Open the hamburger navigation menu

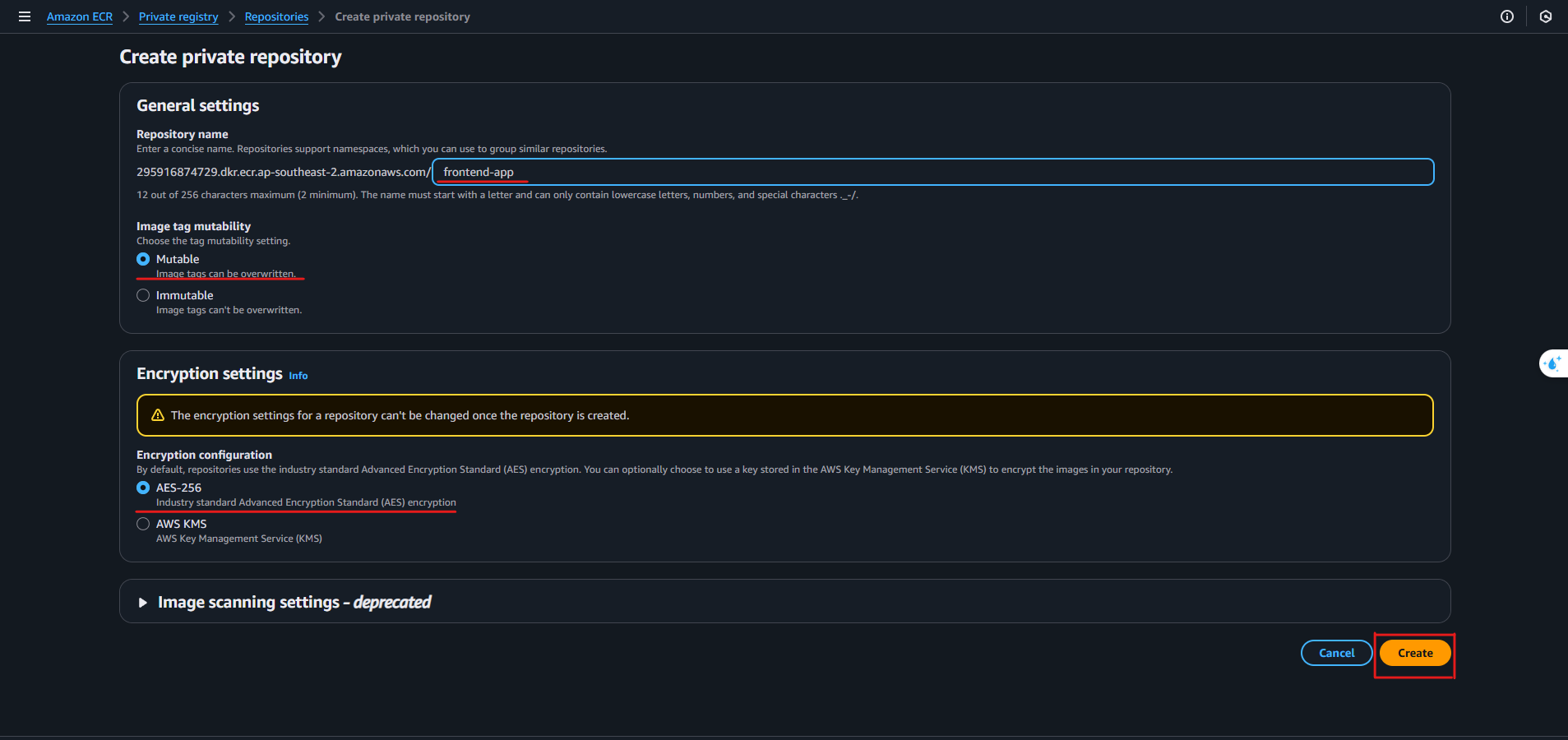tap(25, 16)
